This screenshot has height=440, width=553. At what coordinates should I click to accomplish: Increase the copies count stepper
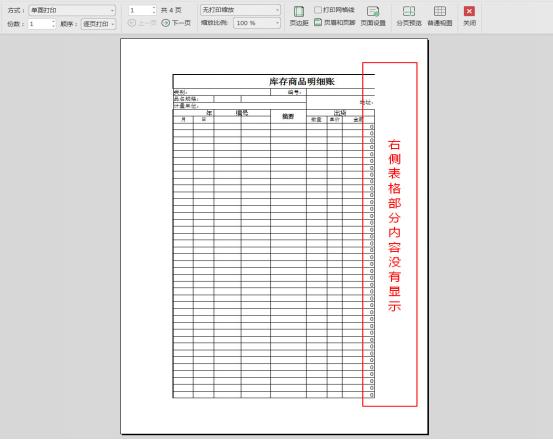(x=53, y=22)
